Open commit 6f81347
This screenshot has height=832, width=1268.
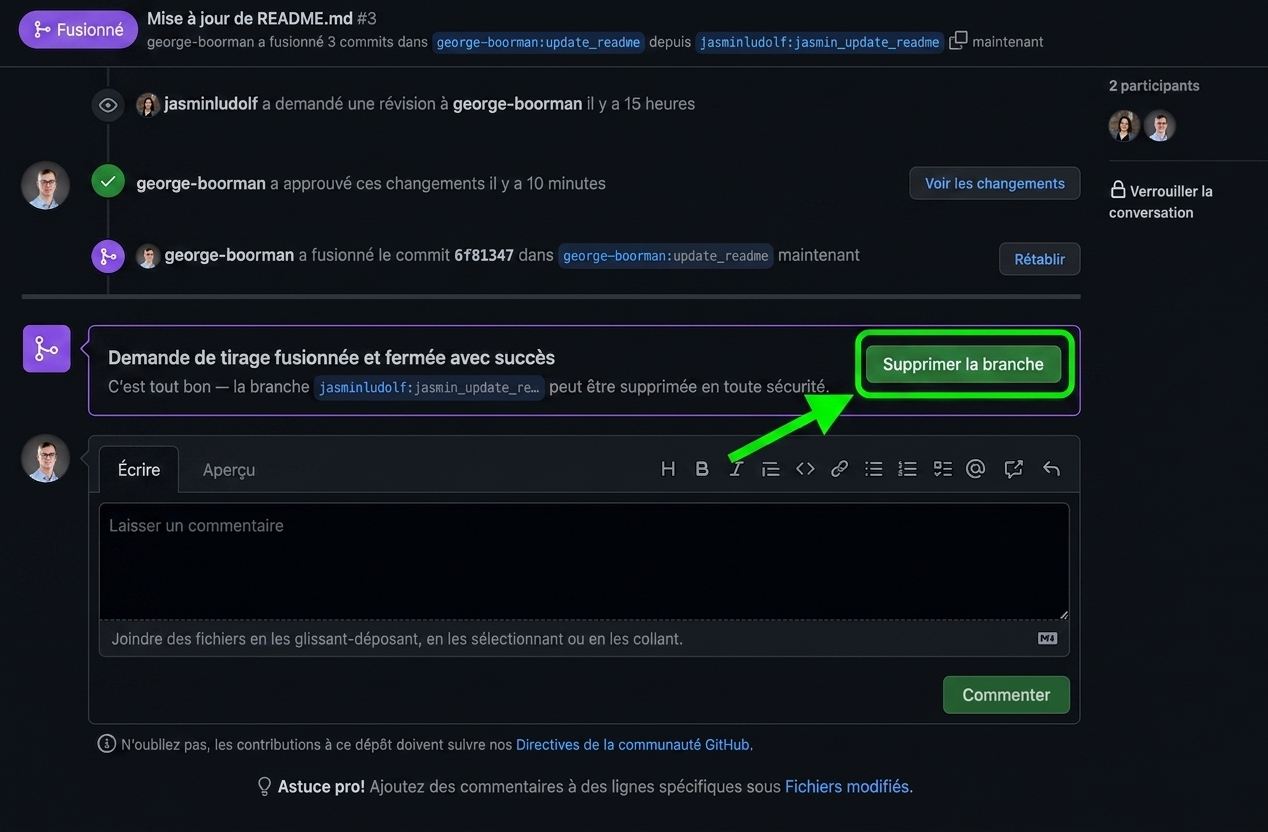click(484, 255)
